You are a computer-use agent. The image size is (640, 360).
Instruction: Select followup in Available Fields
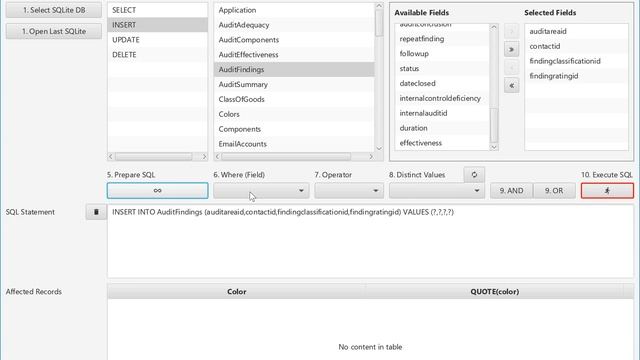coord(442,54)
